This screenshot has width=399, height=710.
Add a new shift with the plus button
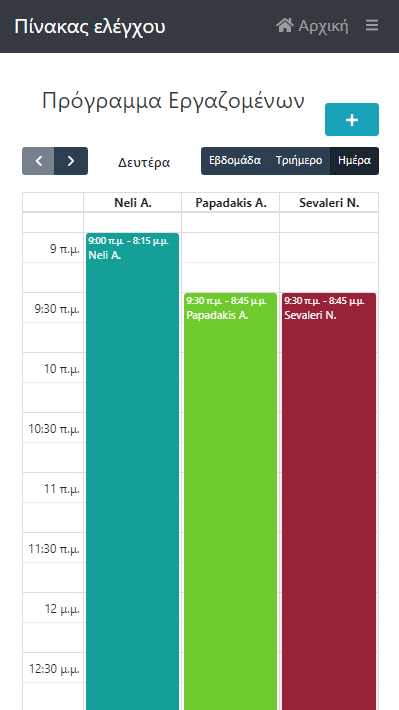coord(352,120)
